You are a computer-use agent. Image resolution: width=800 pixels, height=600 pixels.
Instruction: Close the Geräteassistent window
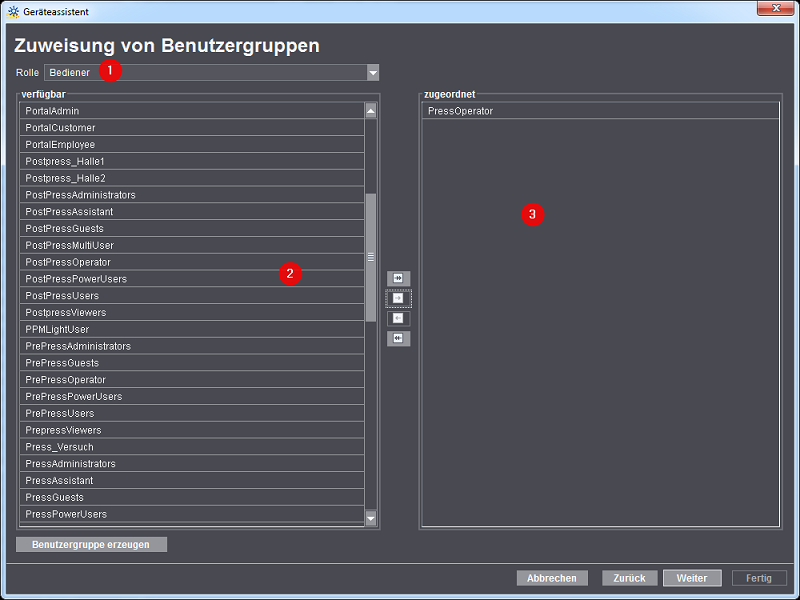click(x=775, y=10)
